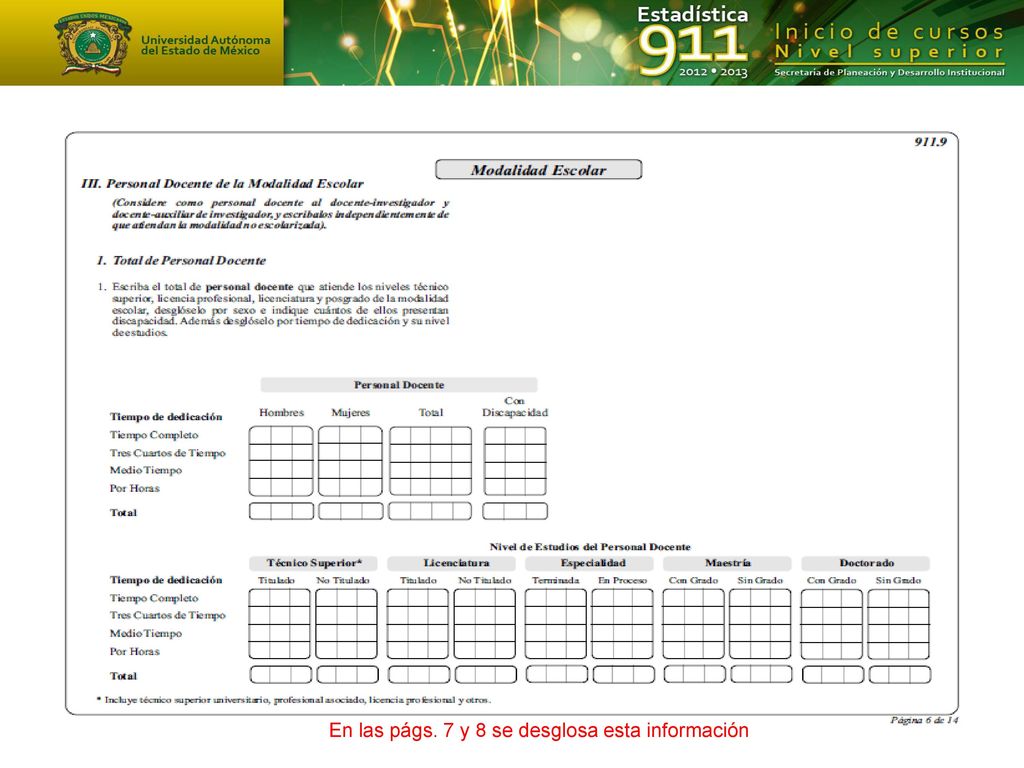This screenshot has width=1024, height=768.
Task: Click 'Terminada' subheader under Especialidad
Action: 556,580
